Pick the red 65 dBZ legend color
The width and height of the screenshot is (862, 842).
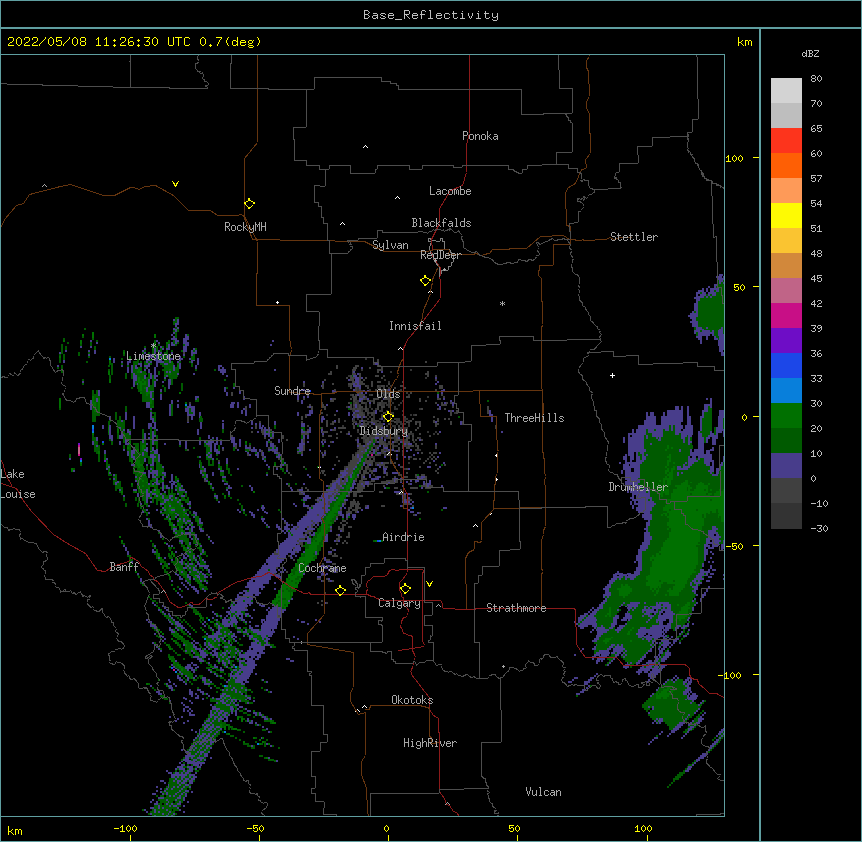[x=786, y=140]
